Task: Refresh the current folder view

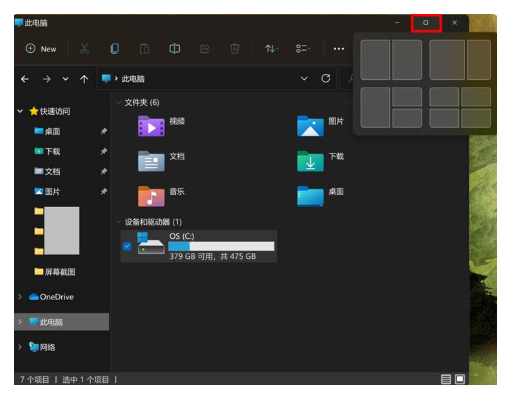Action: point(325,78)
